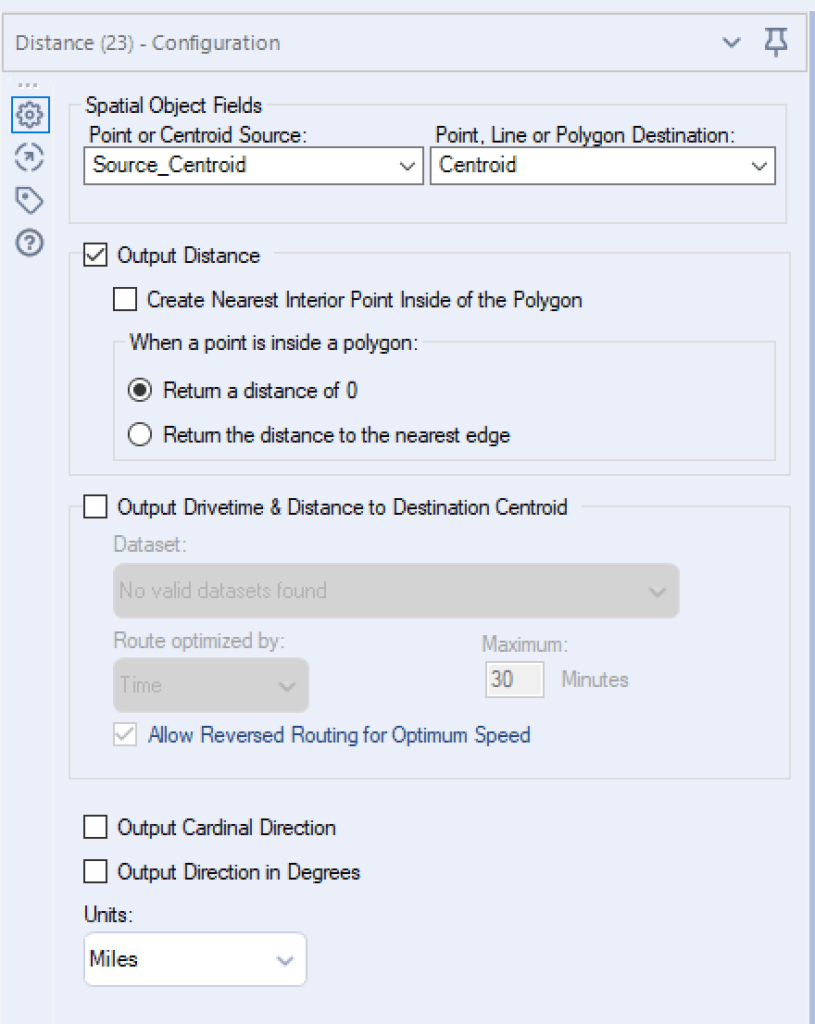Screen dimensions: 815x1024
Task: Check Output Direction in Degrees
Action: [96, 872]
